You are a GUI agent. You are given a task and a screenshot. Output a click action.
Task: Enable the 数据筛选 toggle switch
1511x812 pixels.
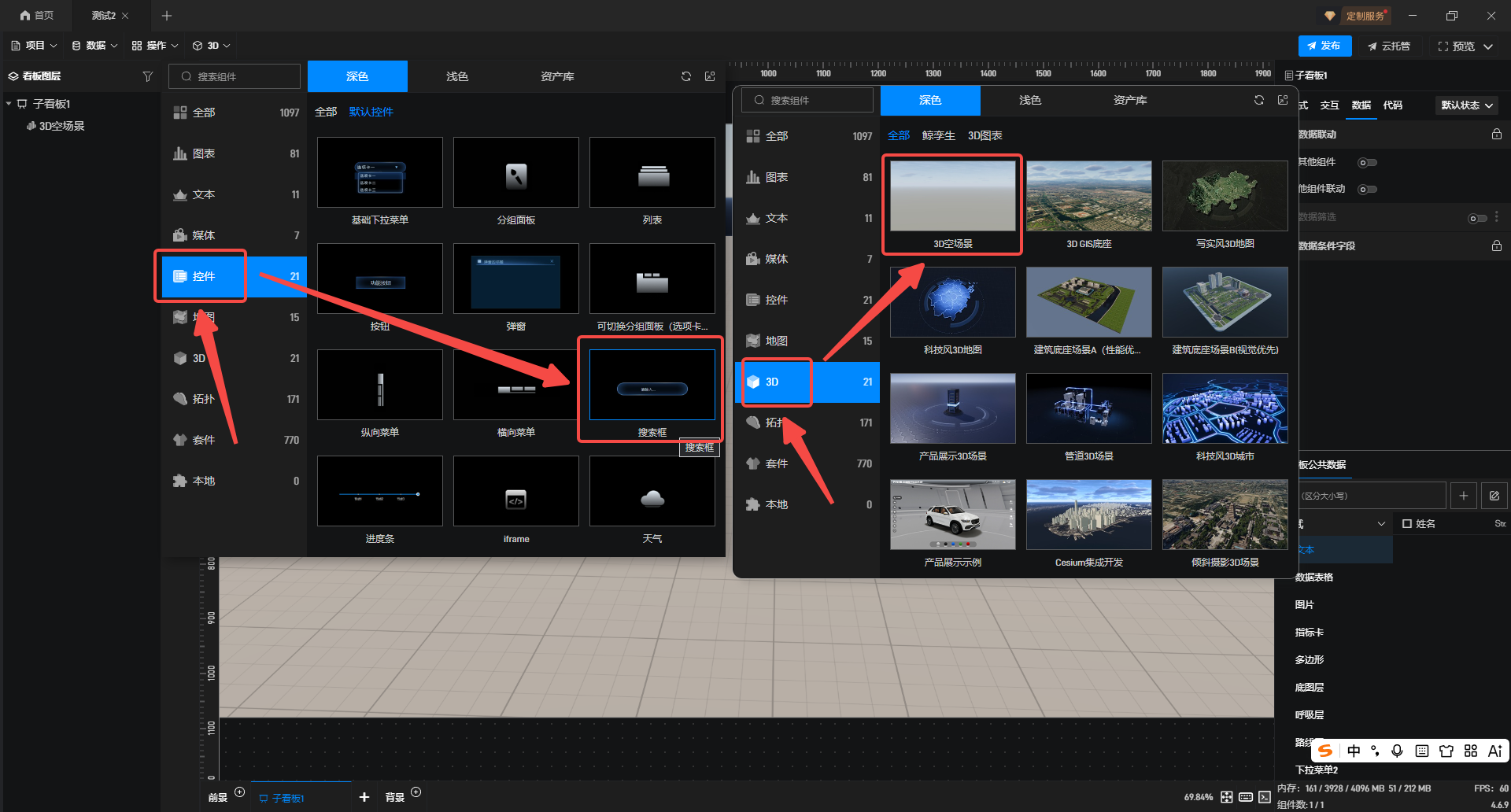1477,218
